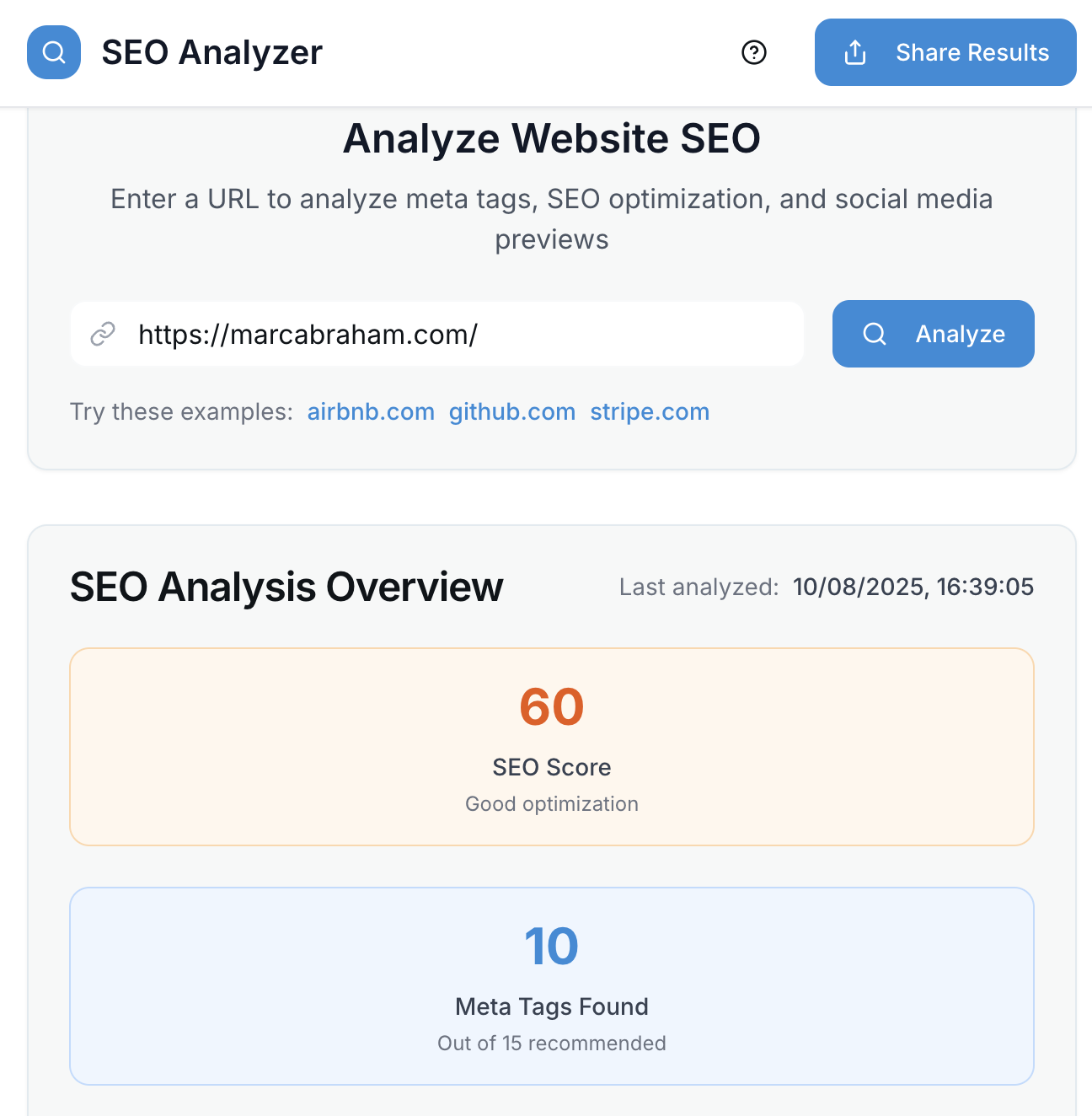This screenshot has width=1092, height=1116.
Task: Click the blue 10 meta tags number
Action: [x=552, y=946]
